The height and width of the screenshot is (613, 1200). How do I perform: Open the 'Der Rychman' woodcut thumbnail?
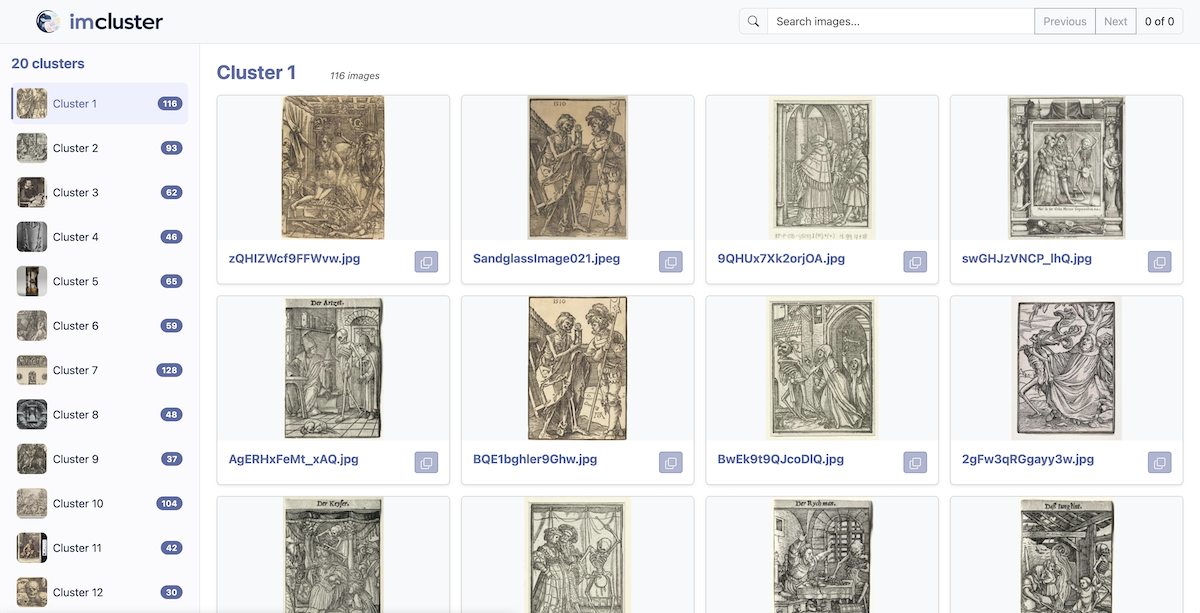point(822,556)
